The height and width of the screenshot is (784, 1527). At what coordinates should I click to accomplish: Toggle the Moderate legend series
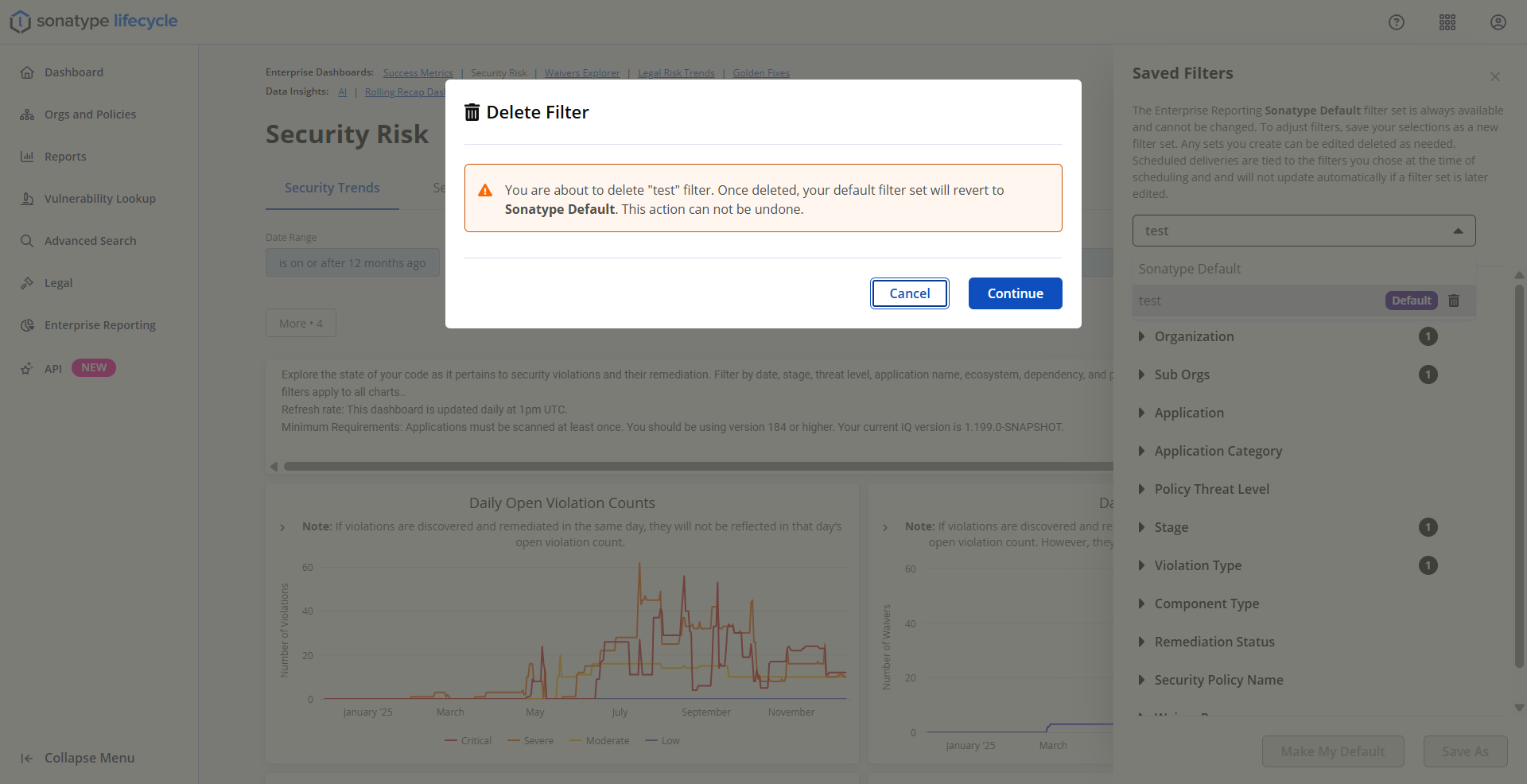599,741
